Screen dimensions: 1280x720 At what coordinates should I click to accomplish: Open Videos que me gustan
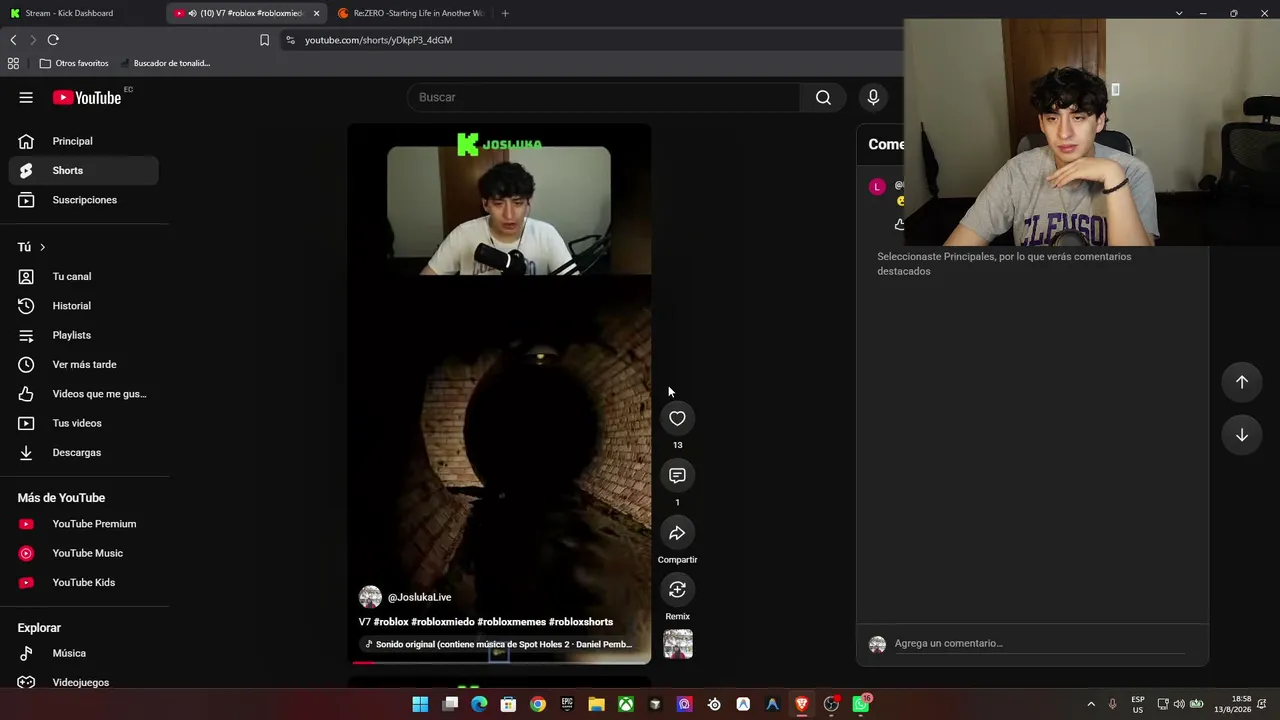click(84, 394)
